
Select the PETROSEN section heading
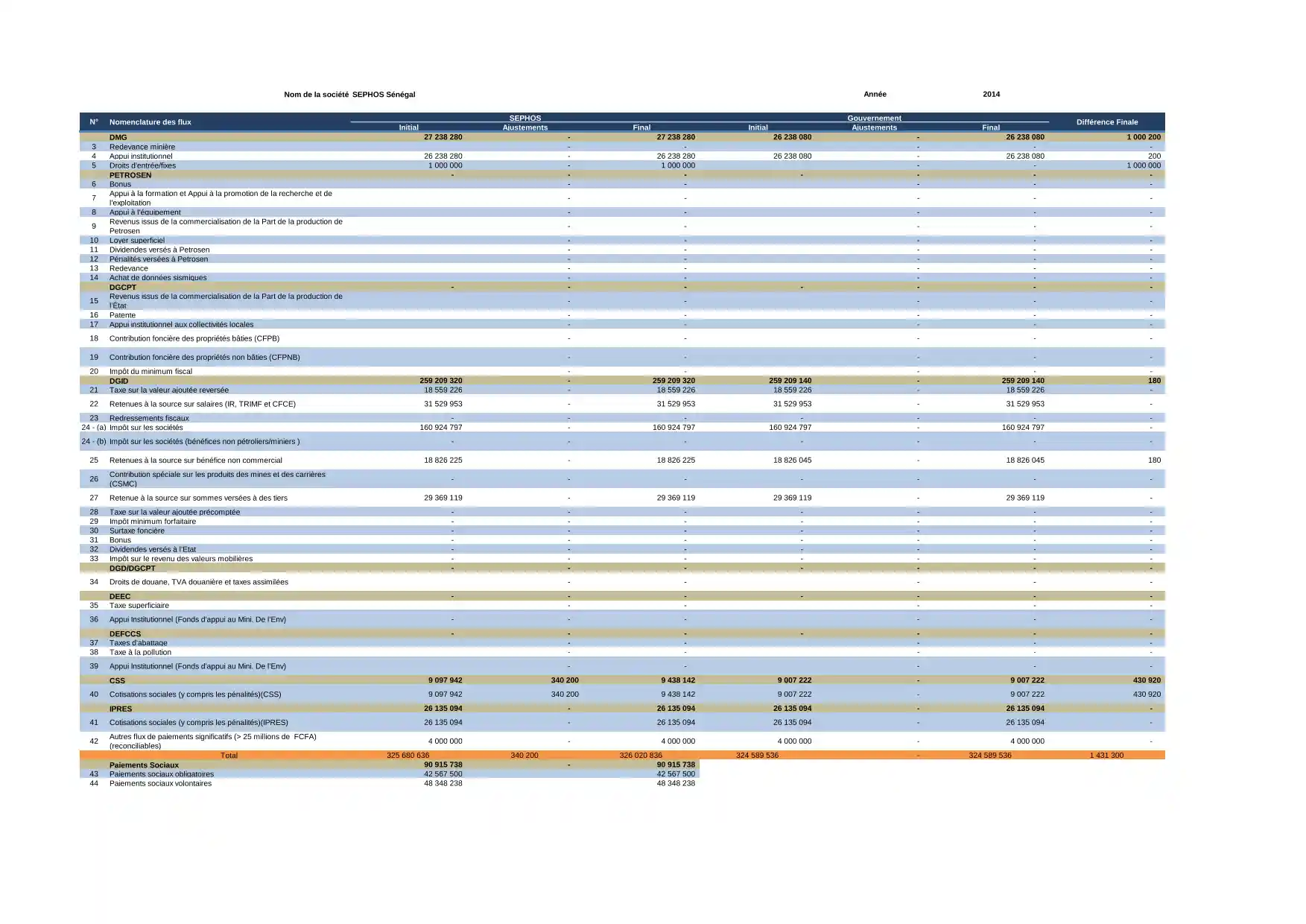pos(130,175)
